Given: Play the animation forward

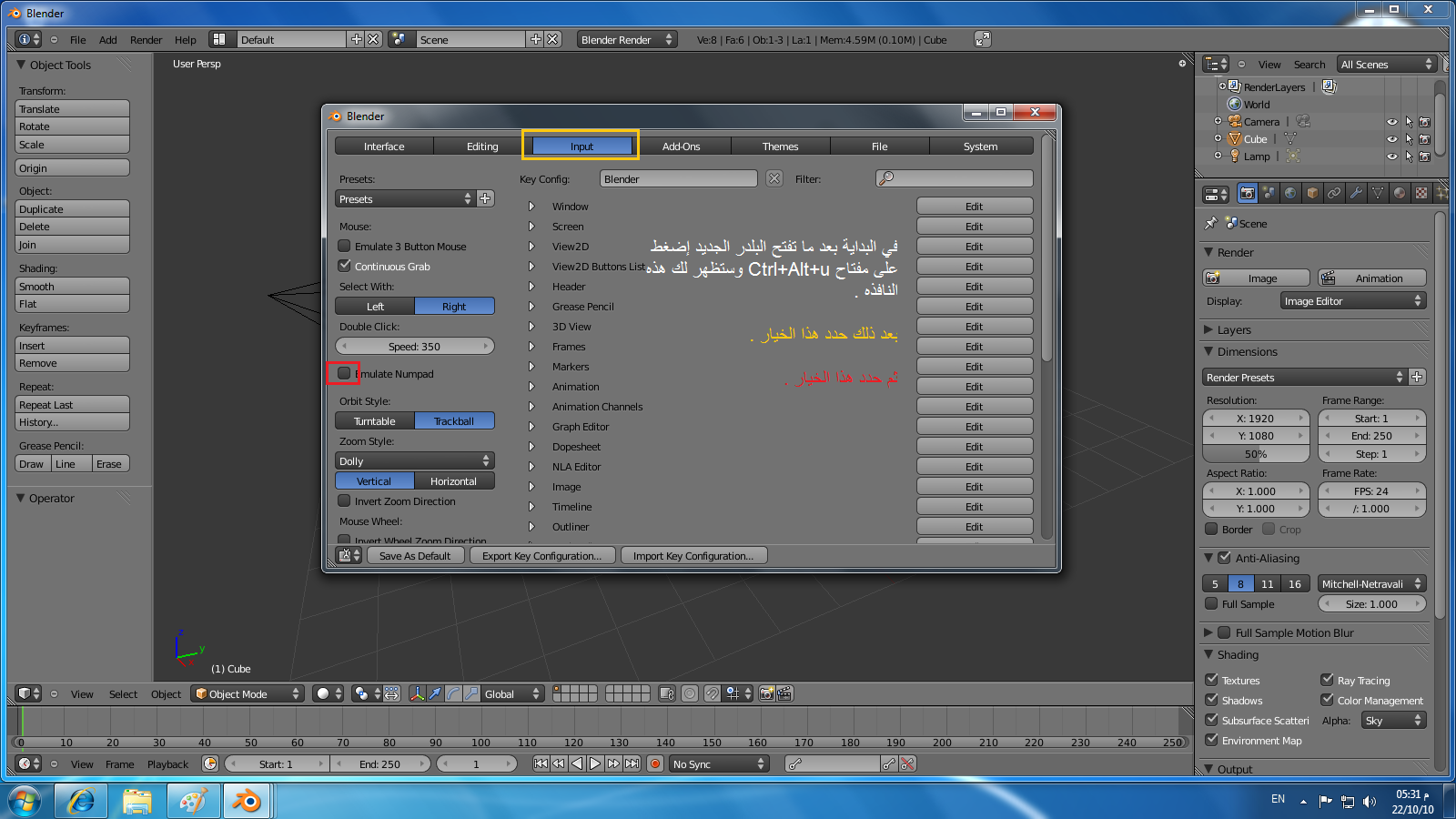Looking at the screenshot, I should [x=595, y=763].
